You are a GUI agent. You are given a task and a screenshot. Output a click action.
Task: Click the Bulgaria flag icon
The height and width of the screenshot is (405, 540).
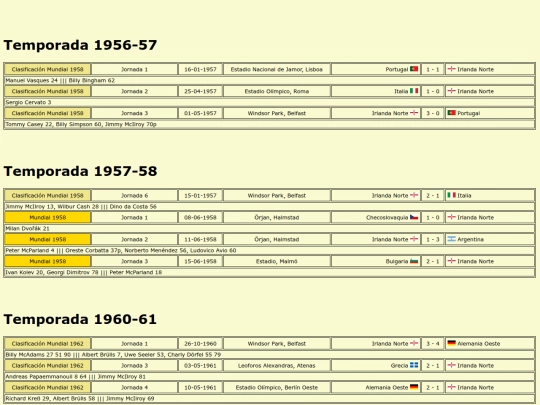414,261
